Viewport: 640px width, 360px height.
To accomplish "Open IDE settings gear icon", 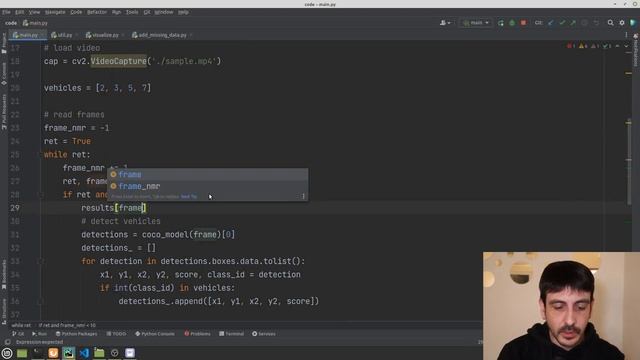I will click(622, 23).
